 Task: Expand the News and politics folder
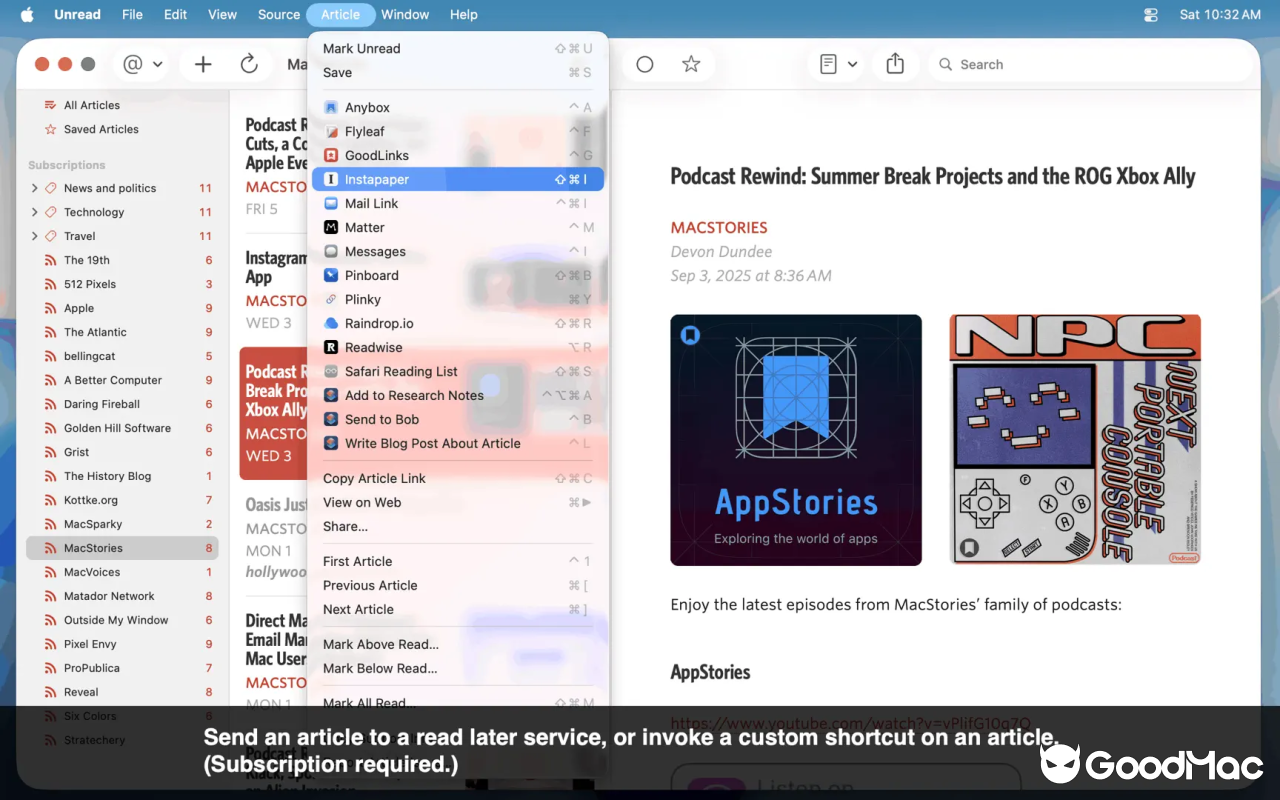[35, 188]
